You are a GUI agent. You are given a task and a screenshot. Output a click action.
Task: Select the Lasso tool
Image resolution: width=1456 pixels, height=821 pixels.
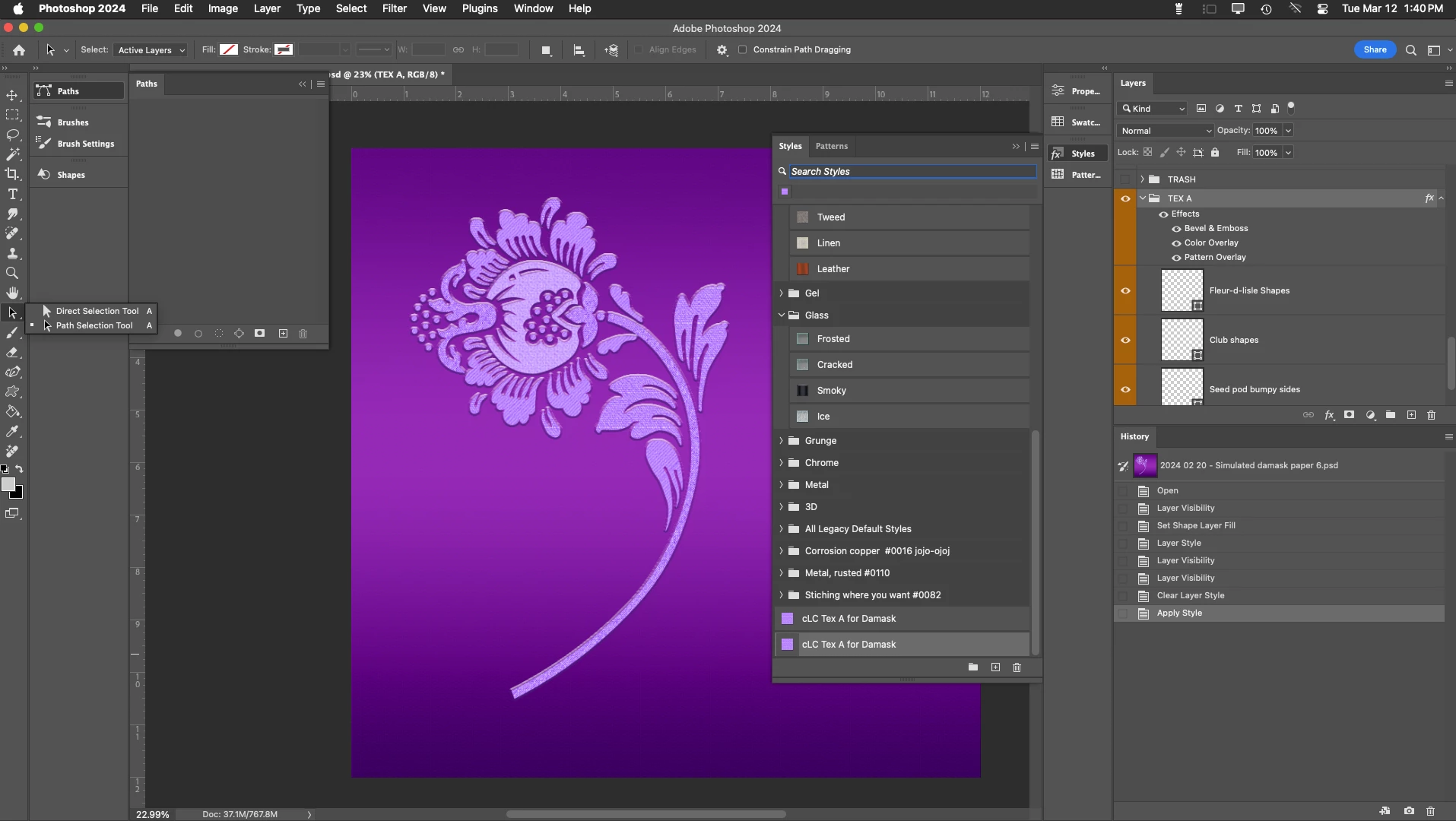(12, 135)
